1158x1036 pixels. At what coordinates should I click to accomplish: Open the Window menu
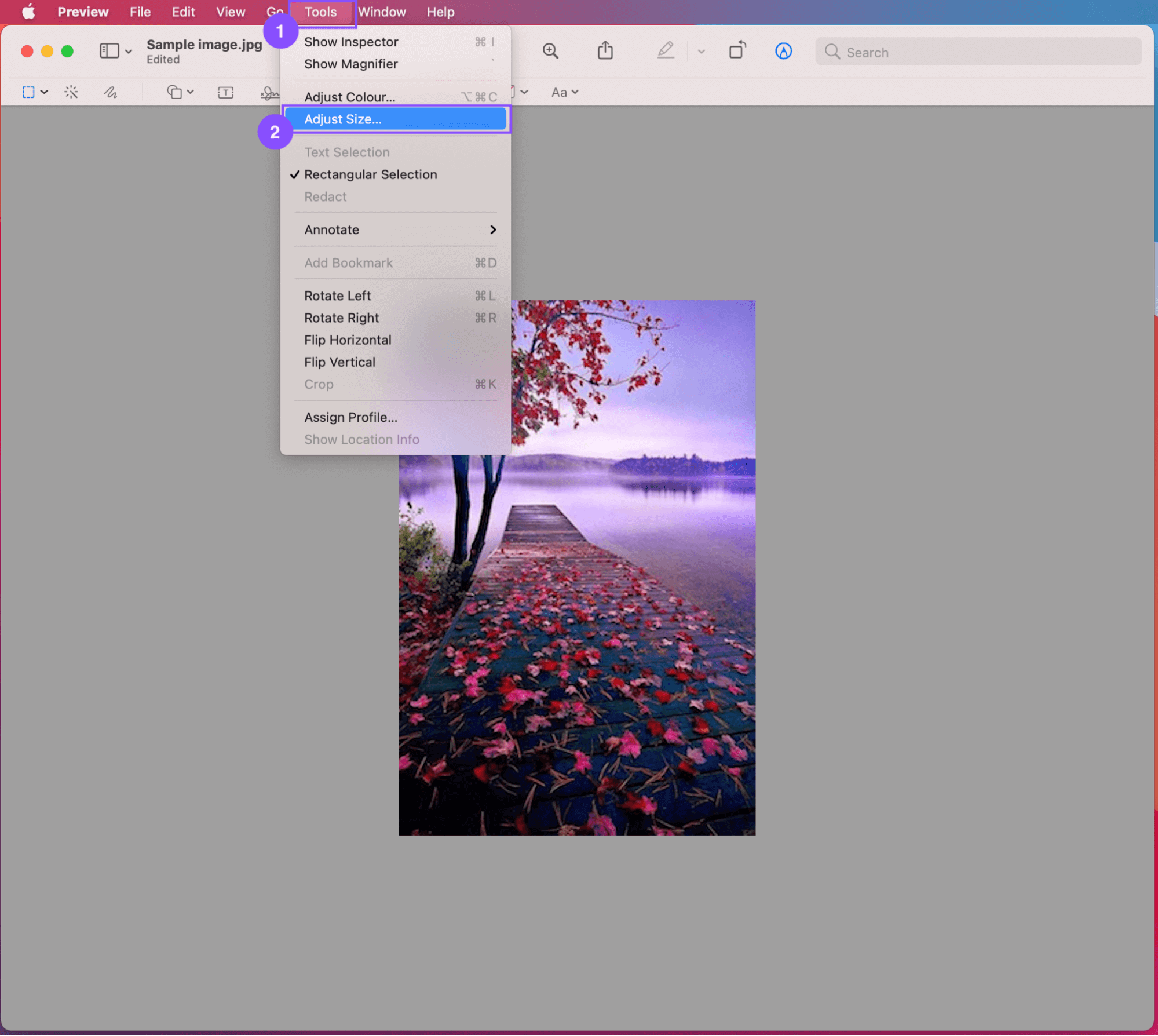pyautogui.click(x=382, y=12)
